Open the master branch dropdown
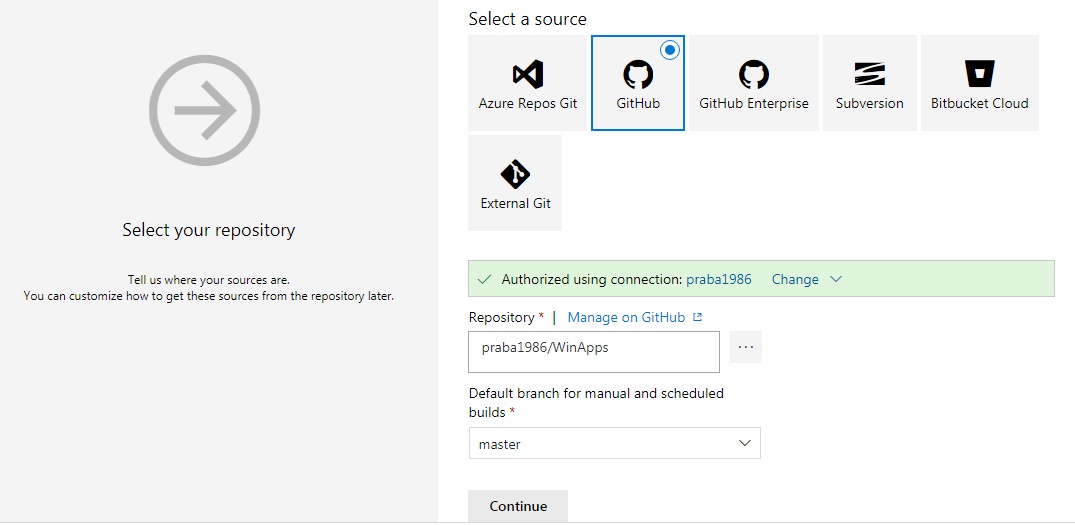The height and width of the screenshot is (525, 1075). pos(614,443)
